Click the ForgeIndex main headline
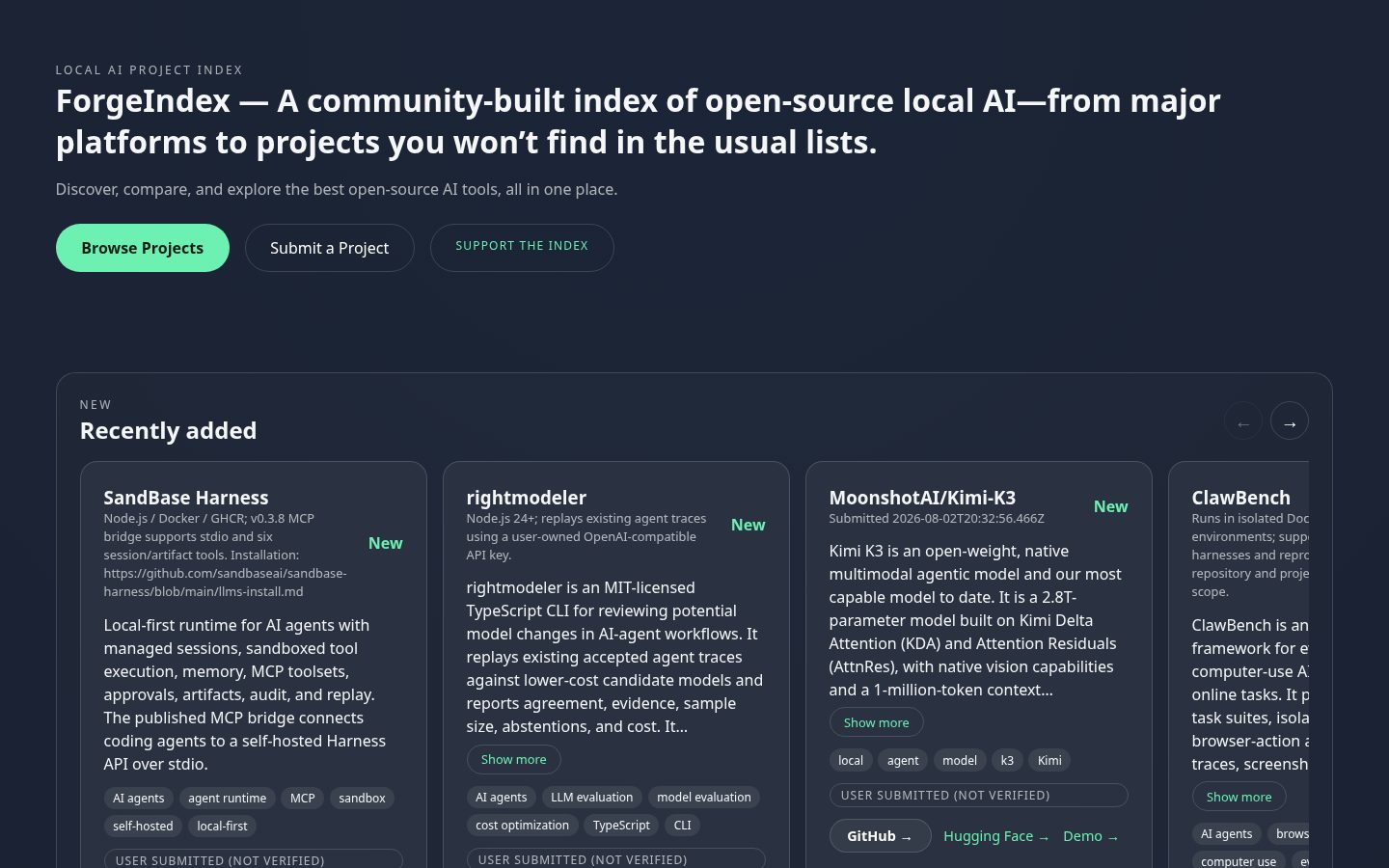This screenshot has height=868, width=1389. [x=639, y=122]
